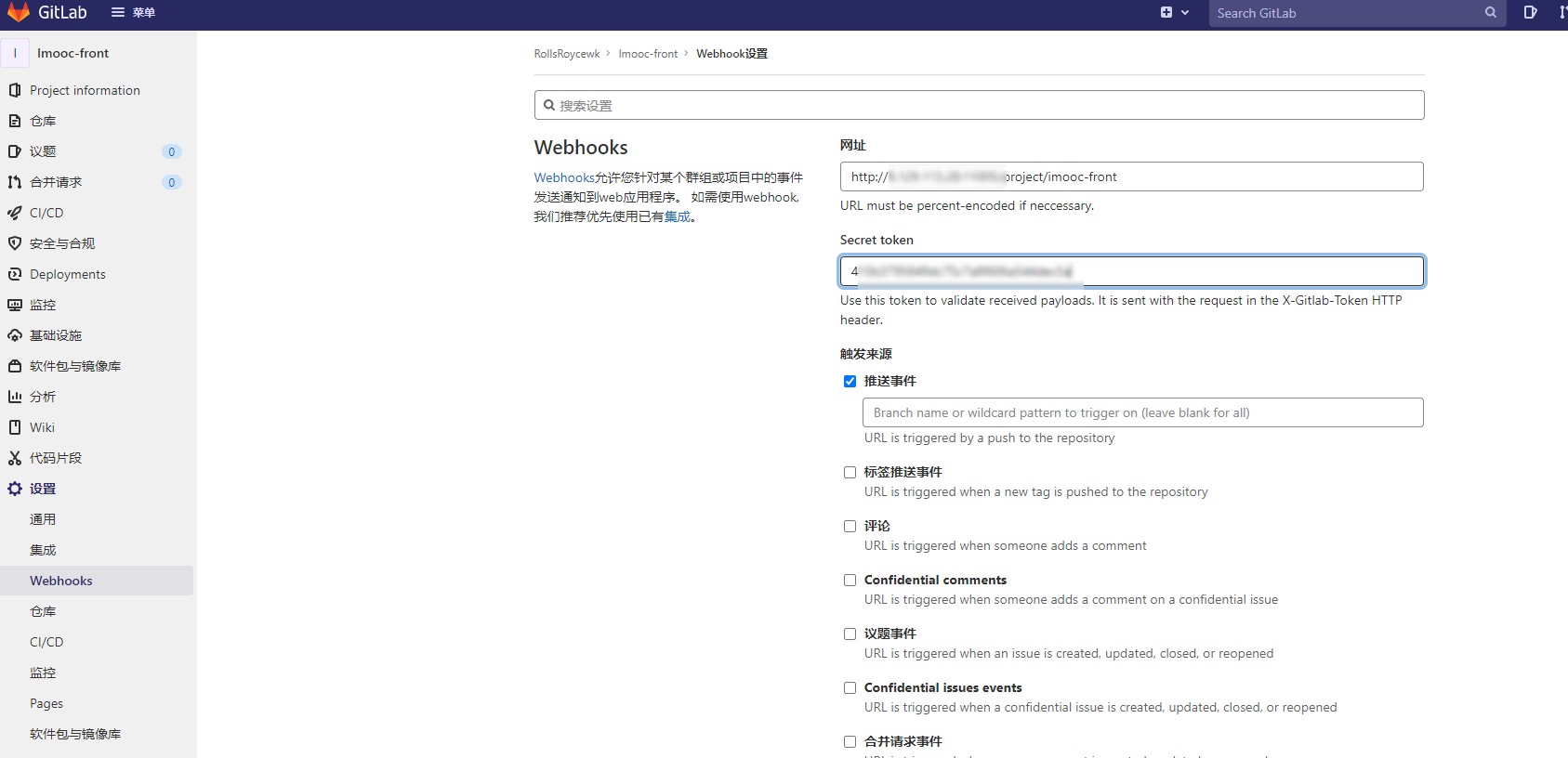Click the Deployments sidebar icon
Screen dimensions: 1568x758
coord(14,274)
